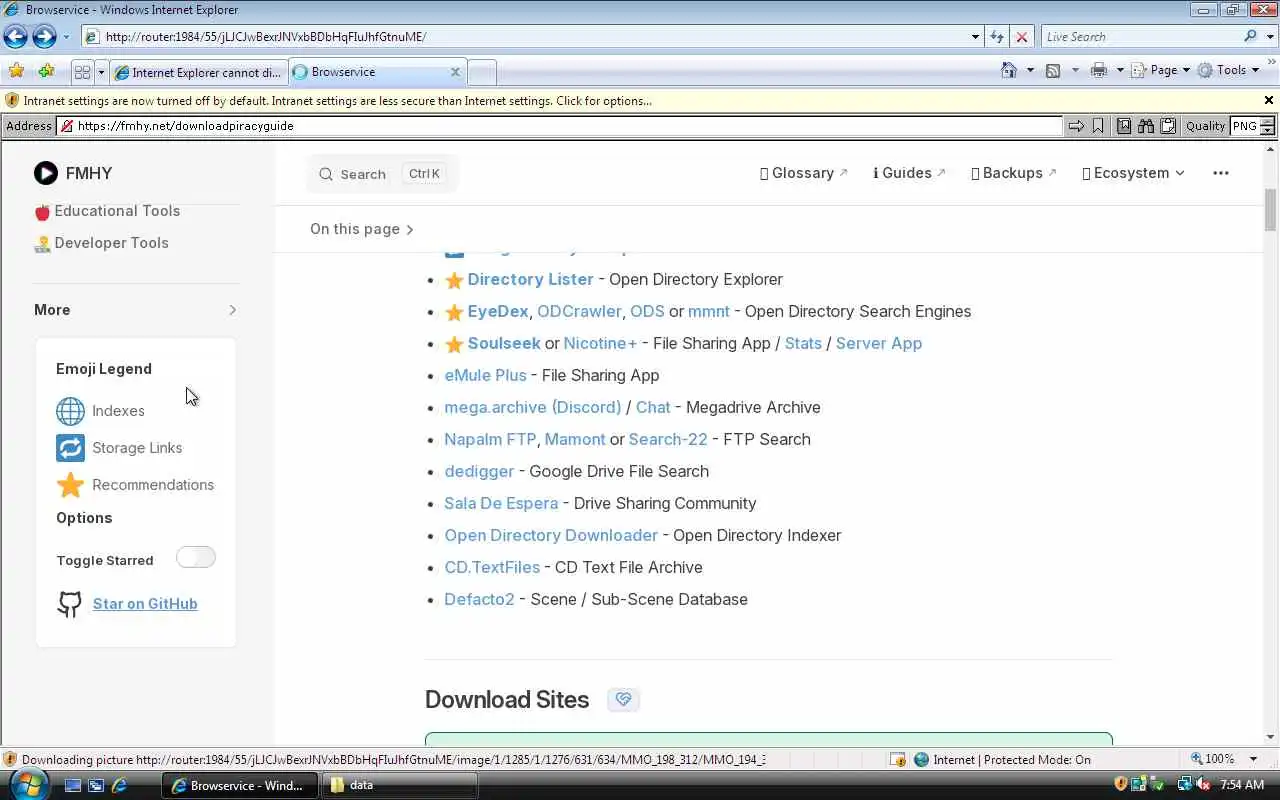Expand the On this page outline

click(362, 229)
